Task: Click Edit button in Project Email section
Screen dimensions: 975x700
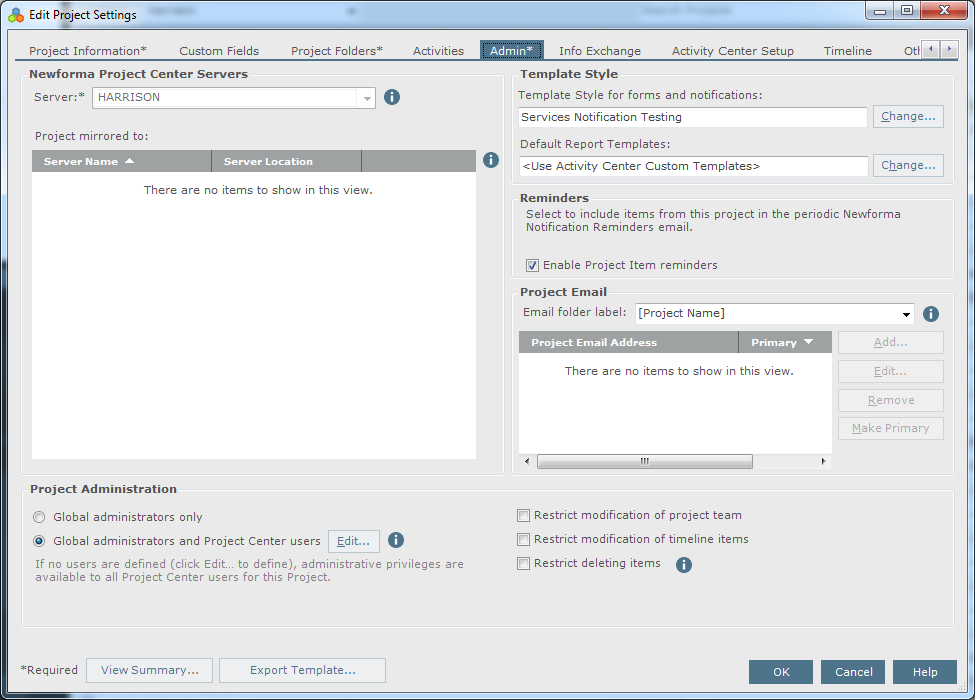Action: 890,372
